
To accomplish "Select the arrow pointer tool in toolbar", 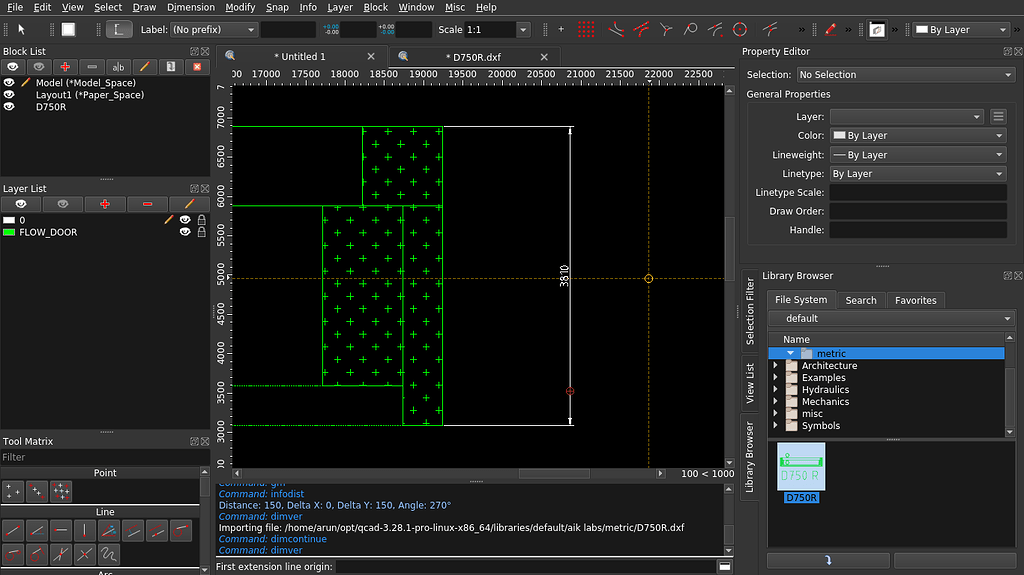I will [22, 29].
